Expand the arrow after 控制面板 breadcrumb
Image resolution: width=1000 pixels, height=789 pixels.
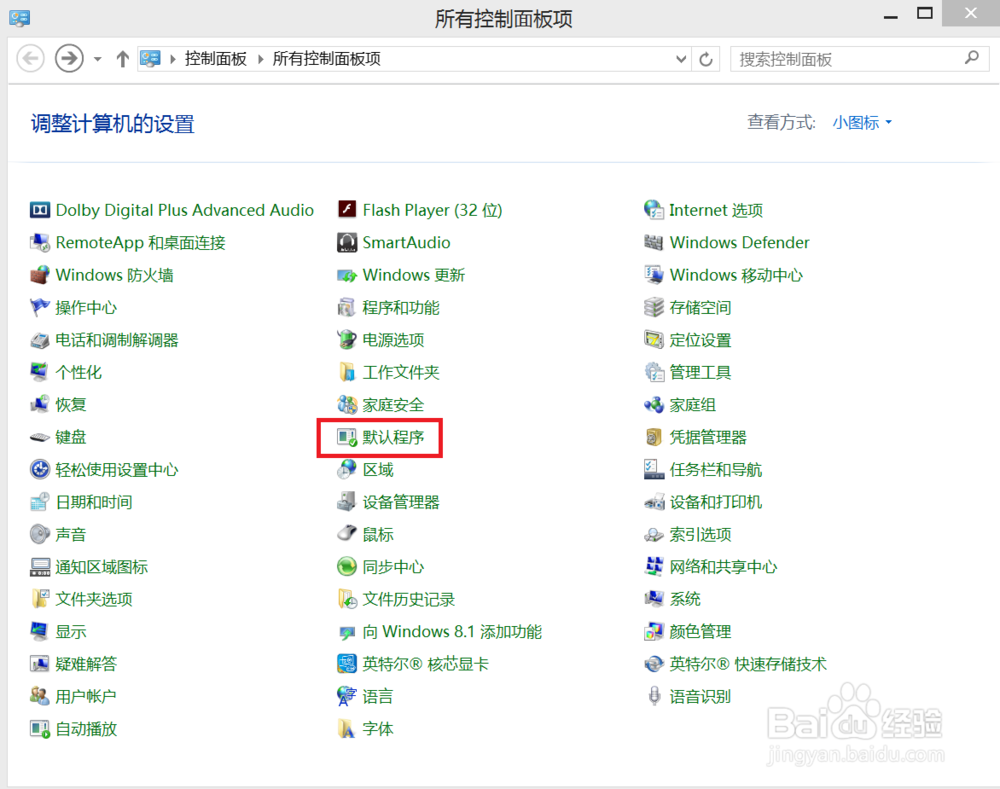pyautogui.click(x=260, y=59)
